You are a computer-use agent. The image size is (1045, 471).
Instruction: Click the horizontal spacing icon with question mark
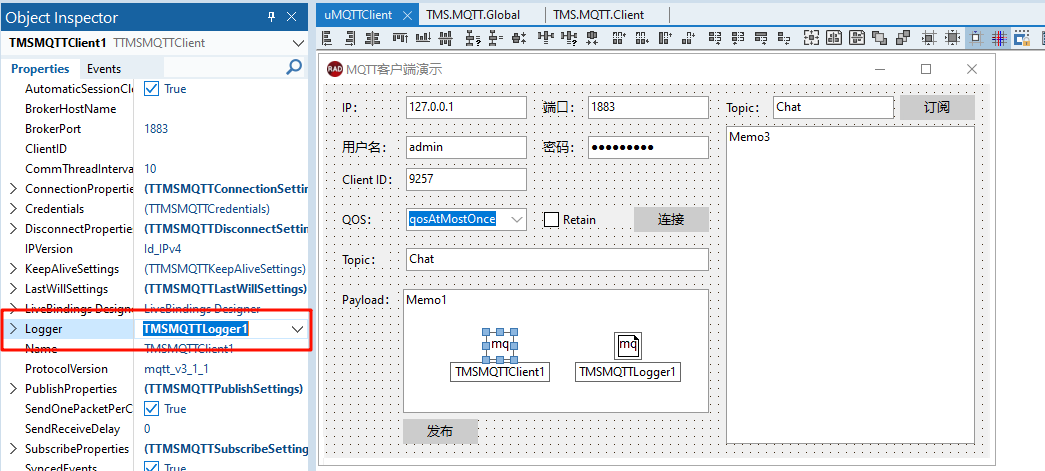click(x=569, y=38)
